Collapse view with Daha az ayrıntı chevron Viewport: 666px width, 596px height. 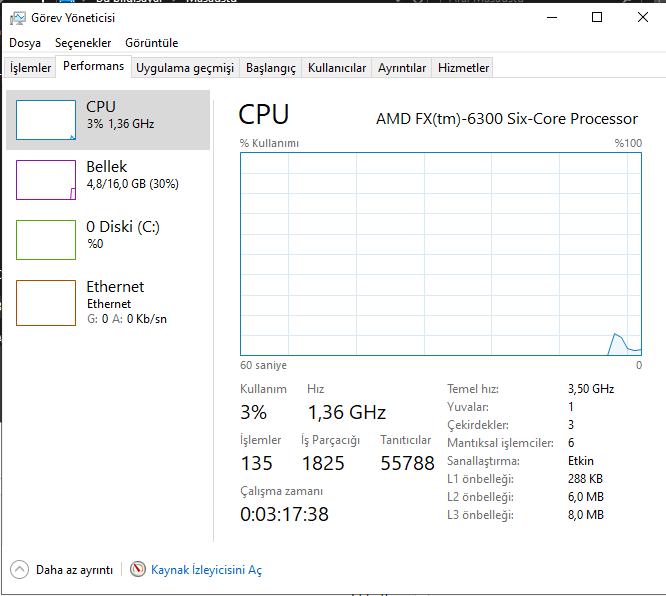click(x=20, y=569)
